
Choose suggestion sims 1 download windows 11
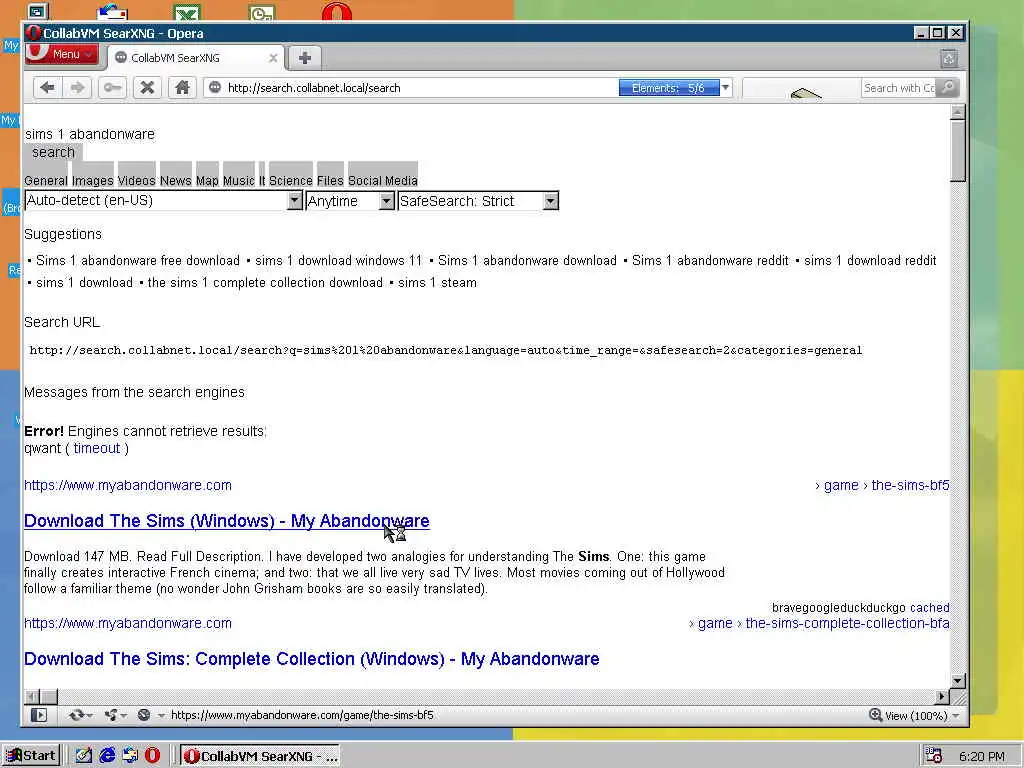339,261
